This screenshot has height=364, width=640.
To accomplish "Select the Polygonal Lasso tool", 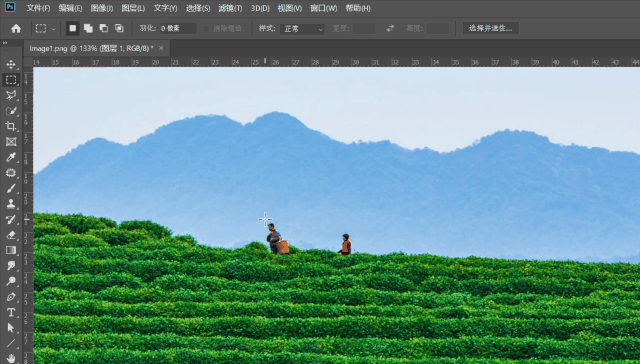I will [11, 95].
